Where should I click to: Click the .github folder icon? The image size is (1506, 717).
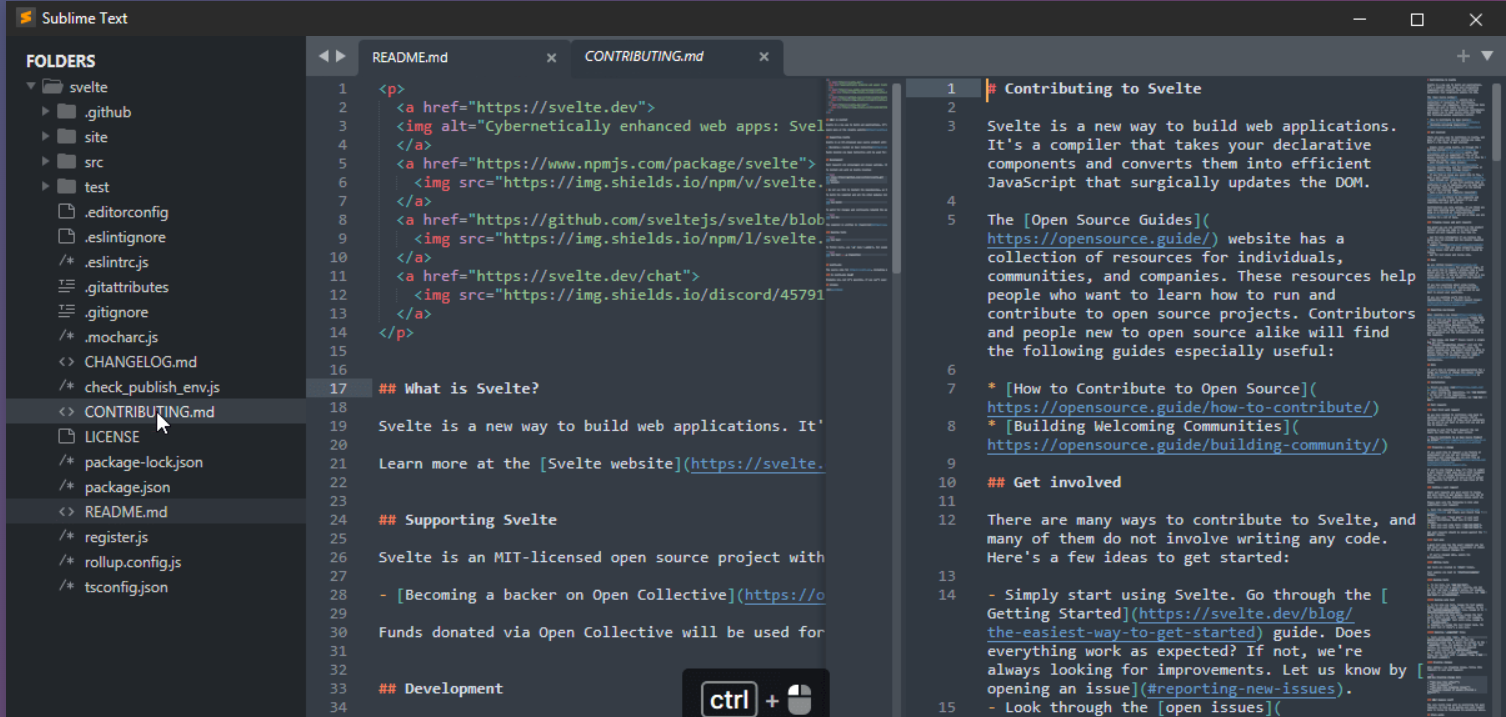(x=67, y=111)
